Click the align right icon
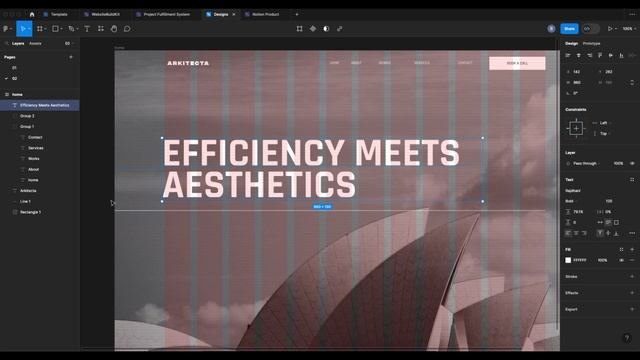The width and height of the screenshot is (640, 360). (589, 55)
